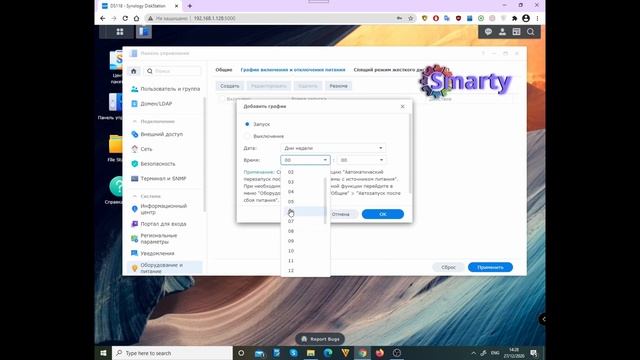The height and width of the screenshot is (360, 640).
Task: Collapse the Система sidebar section
Action: (x=135, y=196)
